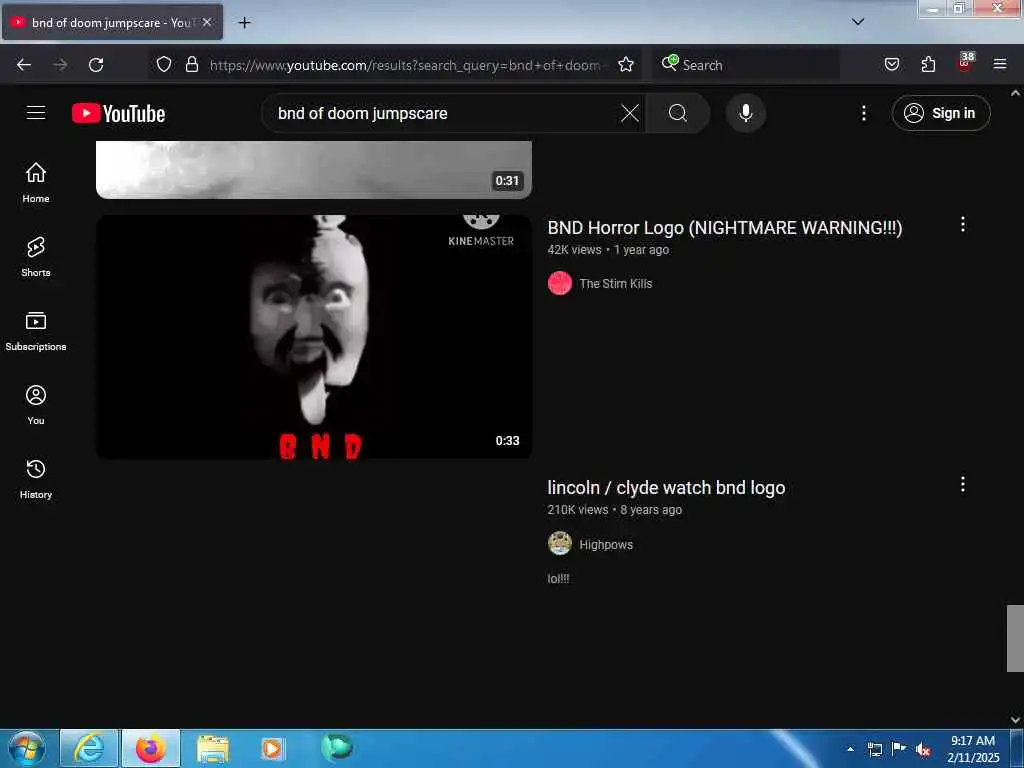Open a new tab with plus button

tap(244, 23)
